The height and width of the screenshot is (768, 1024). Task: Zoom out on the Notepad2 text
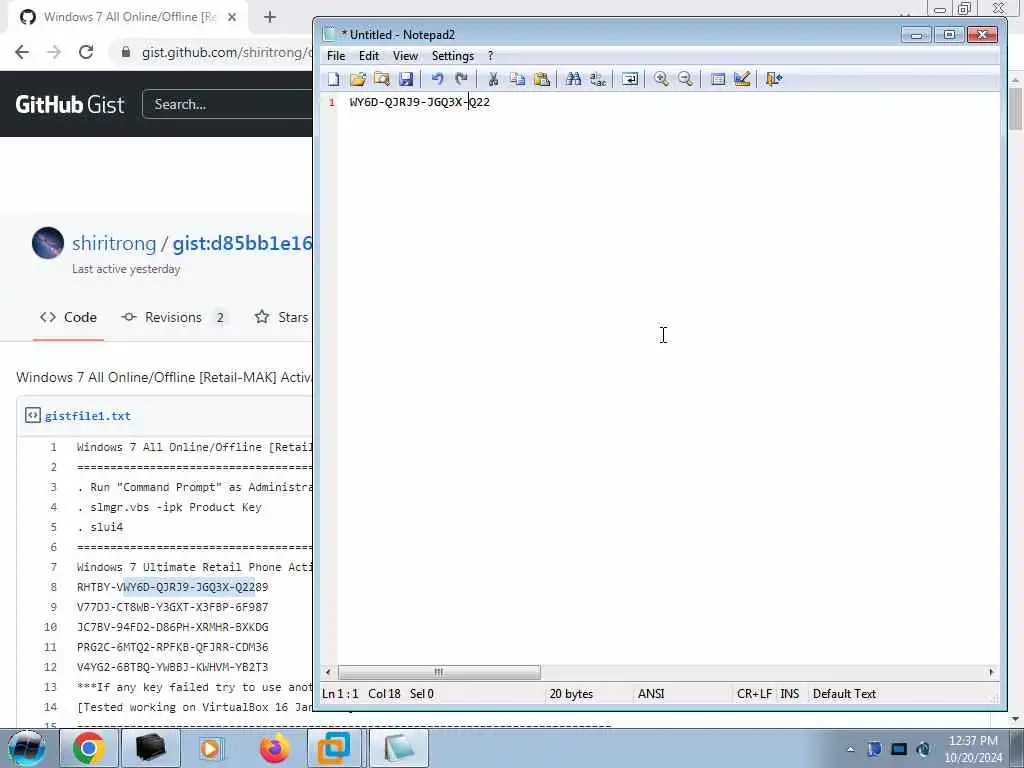(685, 79)
